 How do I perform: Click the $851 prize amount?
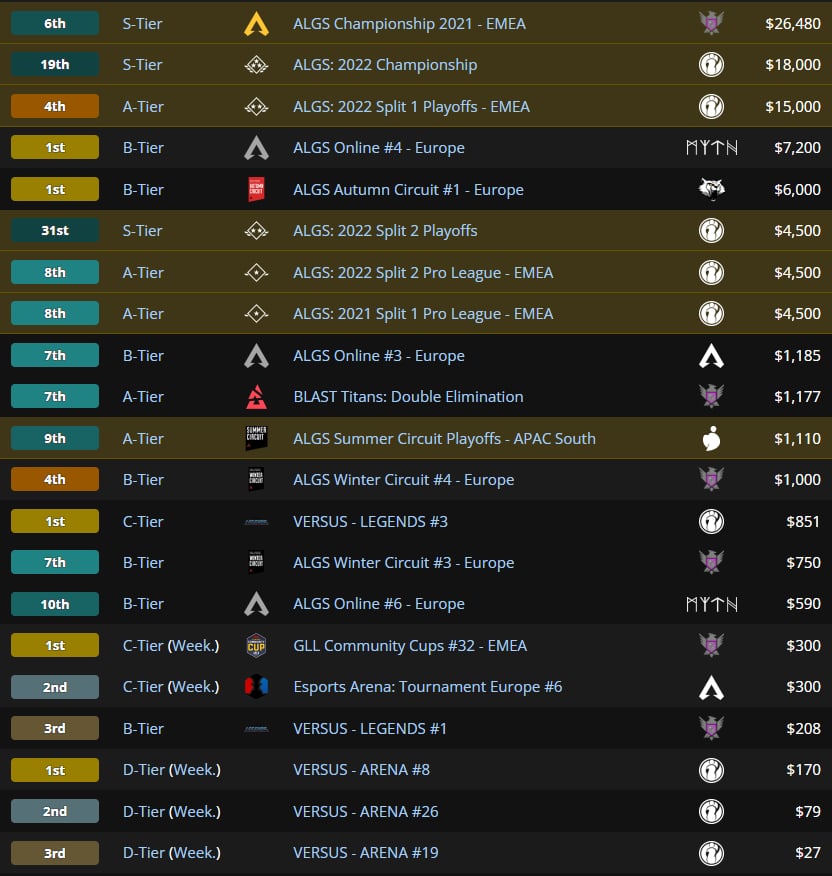(803, 522)
